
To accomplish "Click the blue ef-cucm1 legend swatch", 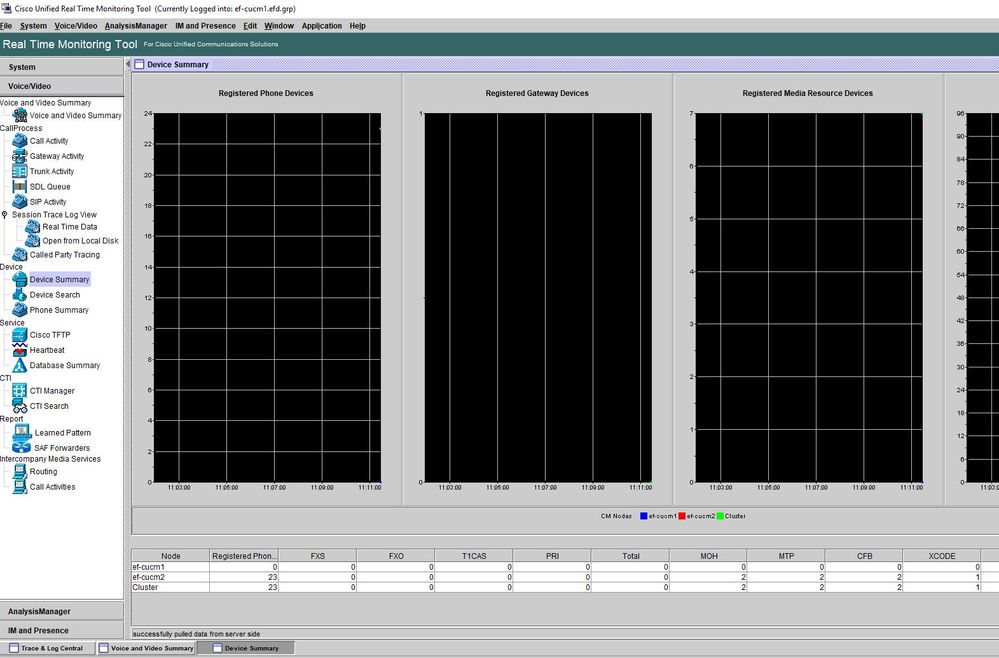I will tap(643, 516).
